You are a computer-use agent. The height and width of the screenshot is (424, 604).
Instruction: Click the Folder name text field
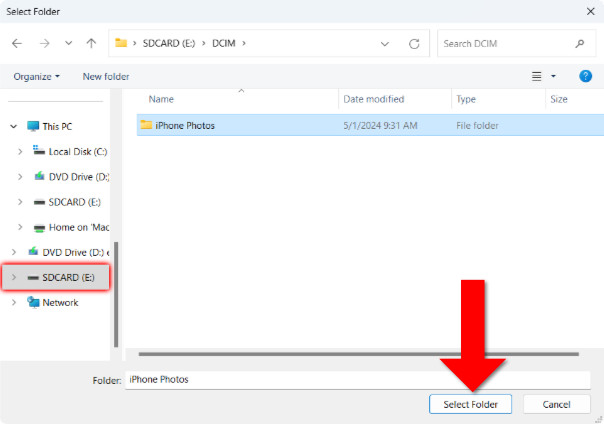coord(357,380)
